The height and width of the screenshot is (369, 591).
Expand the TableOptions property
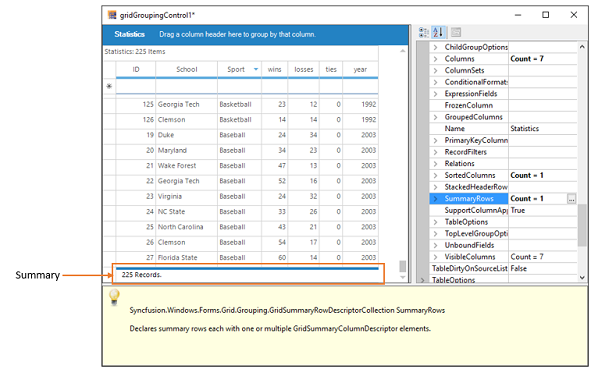click(435, 222)
